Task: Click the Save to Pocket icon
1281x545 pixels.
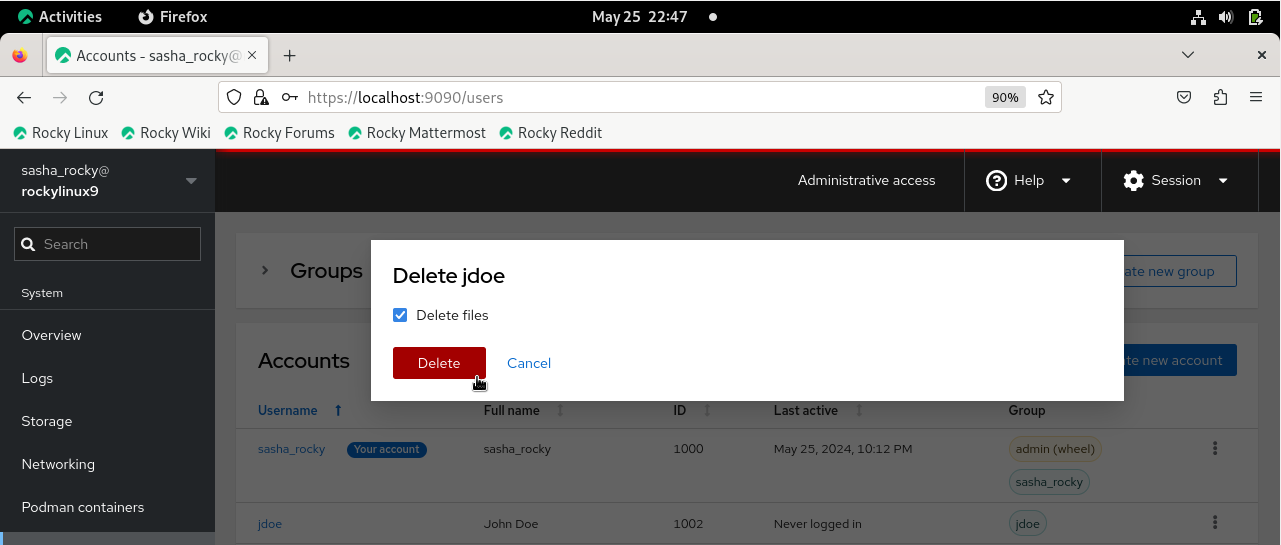Action: [x=1183, y=97]
